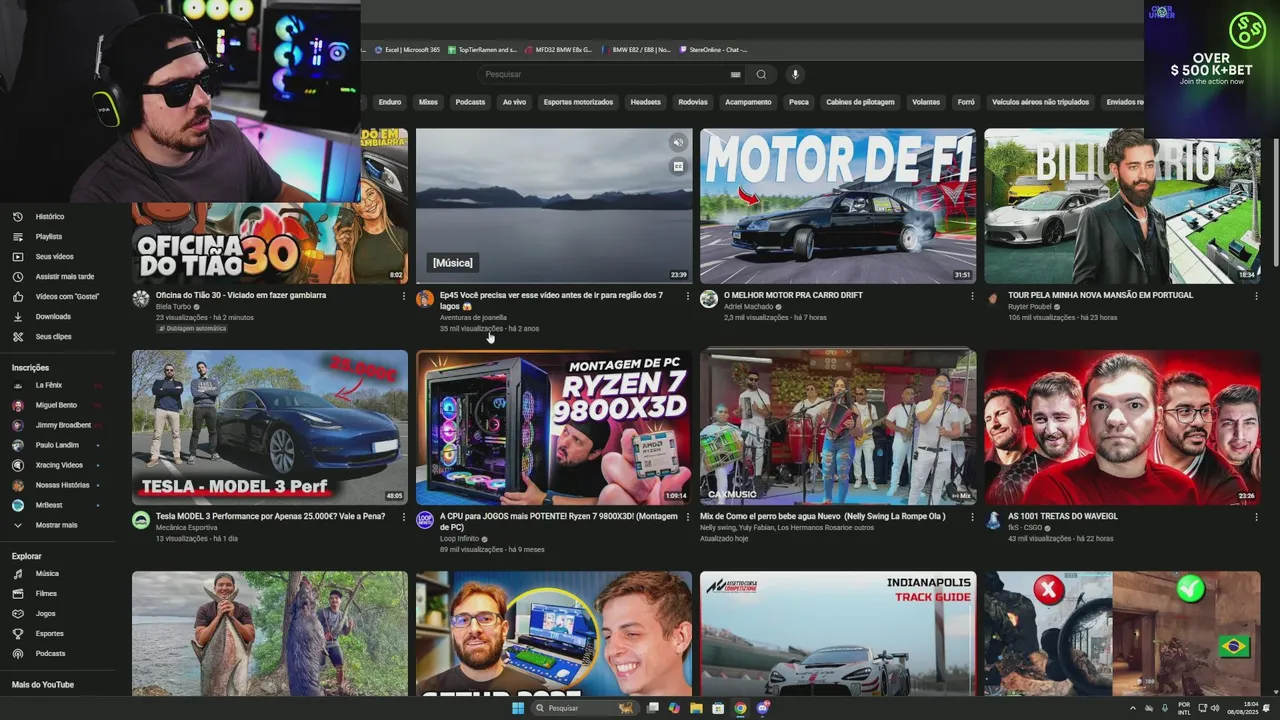Select the Pesca filter chip

tap(799, 102)
